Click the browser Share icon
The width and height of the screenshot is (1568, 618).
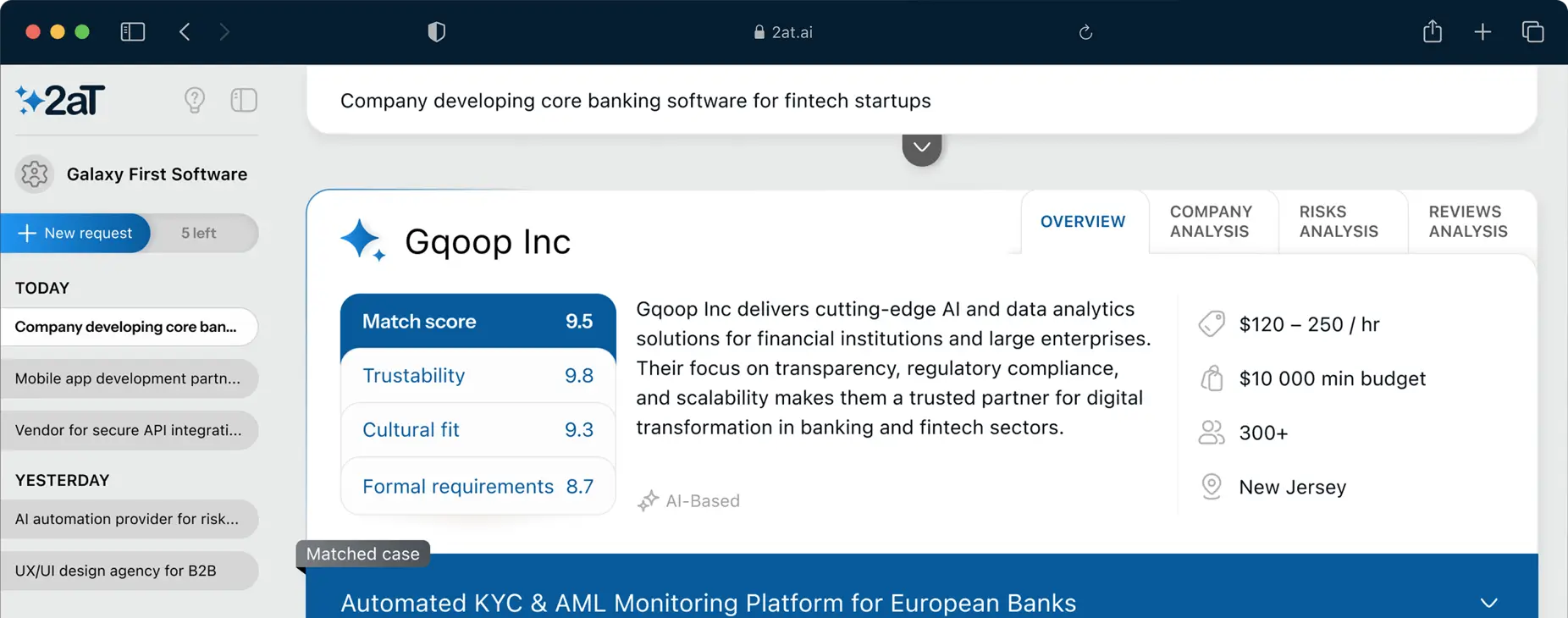[x=1432, y=32]
